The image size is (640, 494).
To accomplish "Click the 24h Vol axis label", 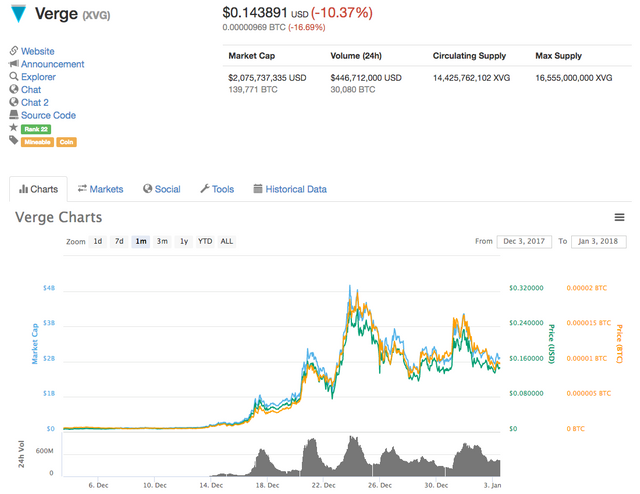I will pos(21,454).
